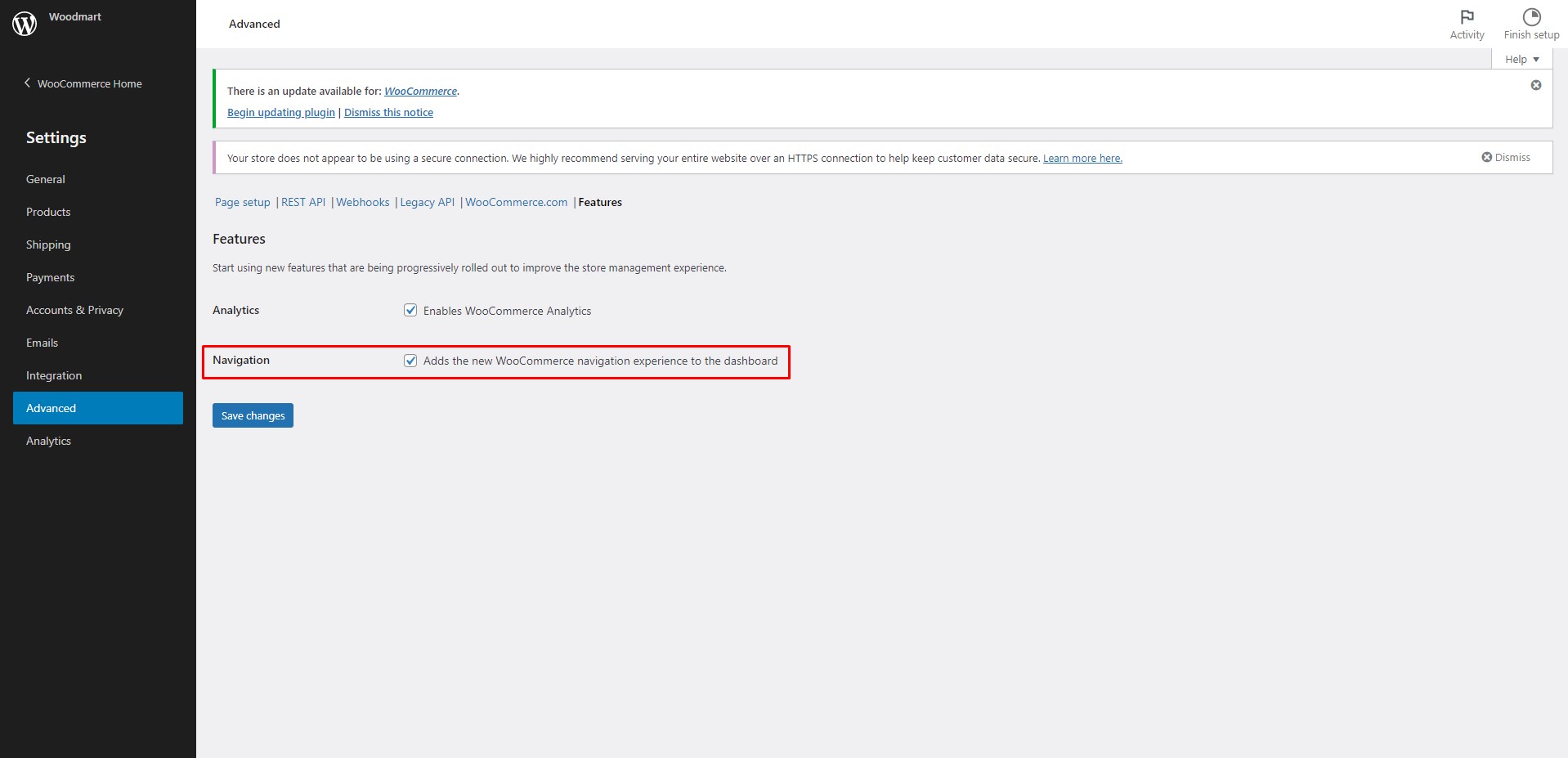1568x758 pixels.
Task: Click the Features section heading
Action: (x=239, y=239)
